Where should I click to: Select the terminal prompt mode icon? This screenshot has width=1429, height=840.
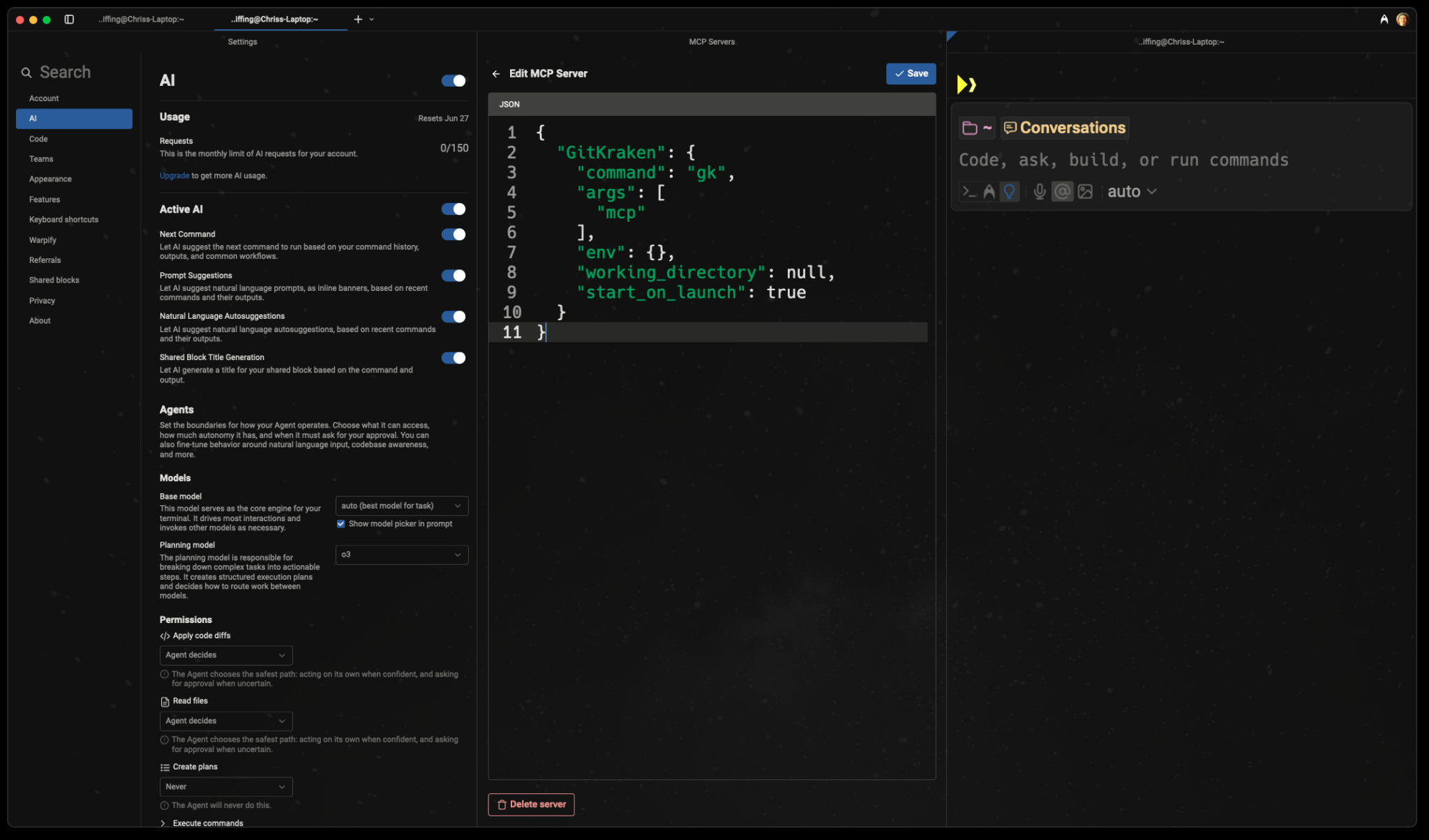click(968, 191)
